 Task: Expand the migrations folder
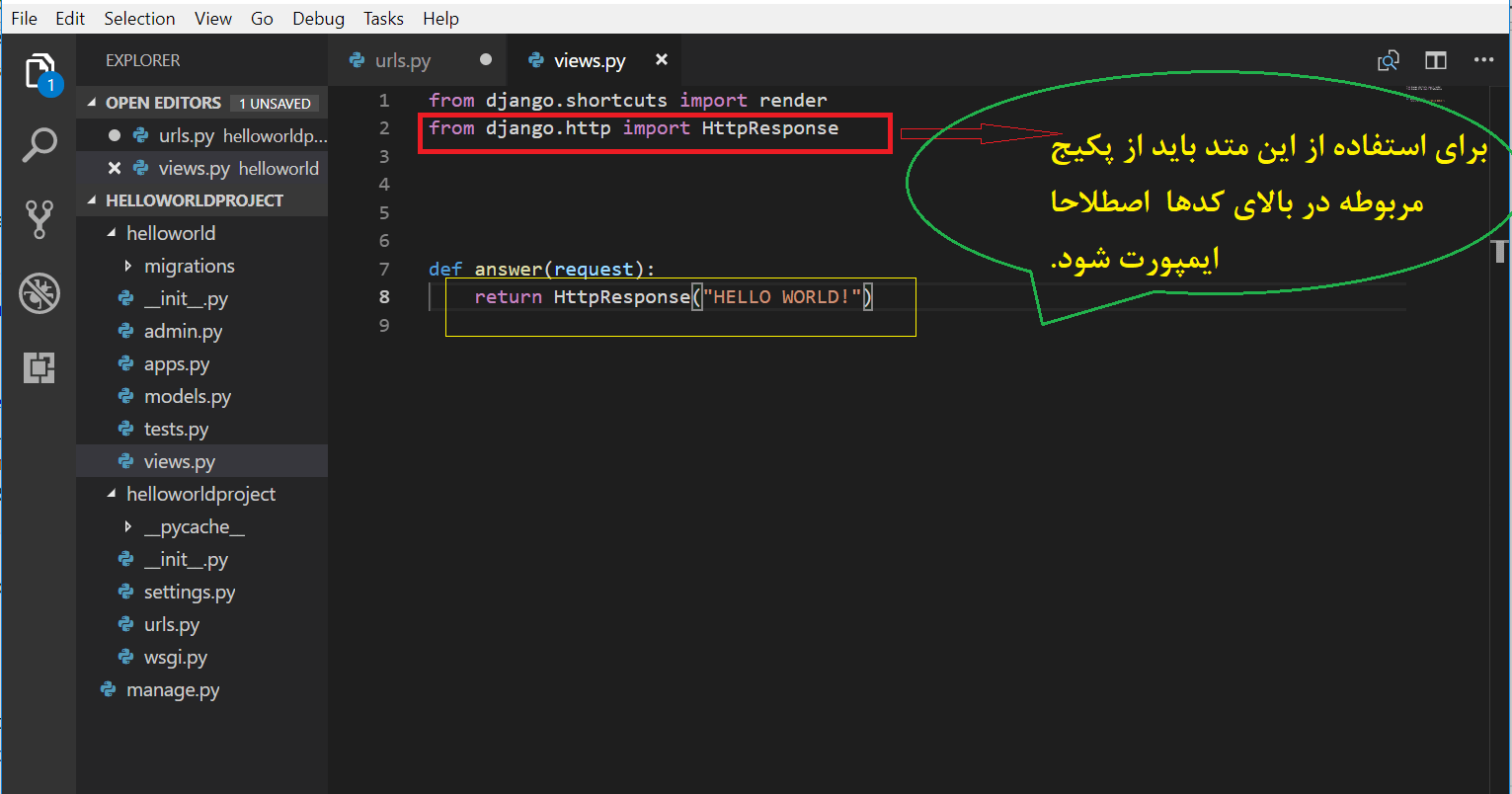(201, 266)
